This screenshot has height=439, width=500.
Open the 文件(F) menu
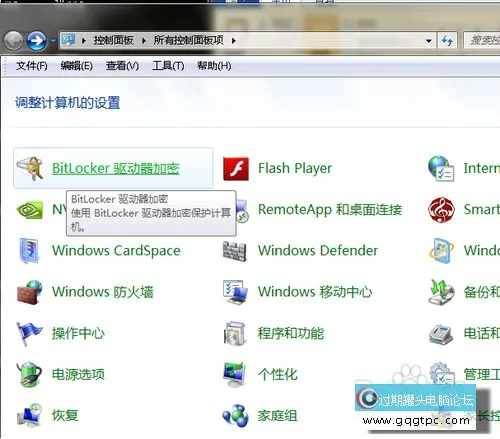click(x=32, y=66)
